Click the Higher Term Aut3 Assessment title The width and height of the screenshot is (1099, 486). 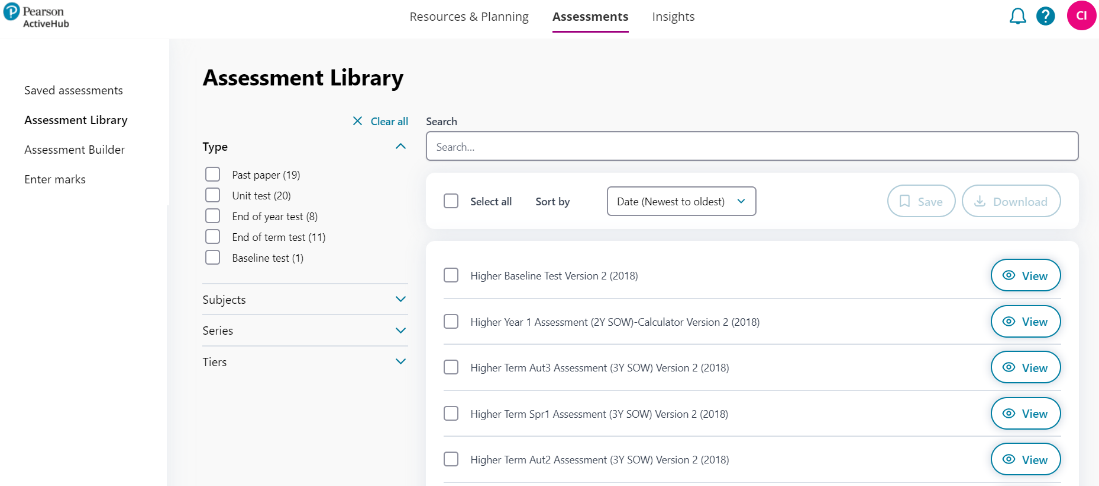pos(600,368)
